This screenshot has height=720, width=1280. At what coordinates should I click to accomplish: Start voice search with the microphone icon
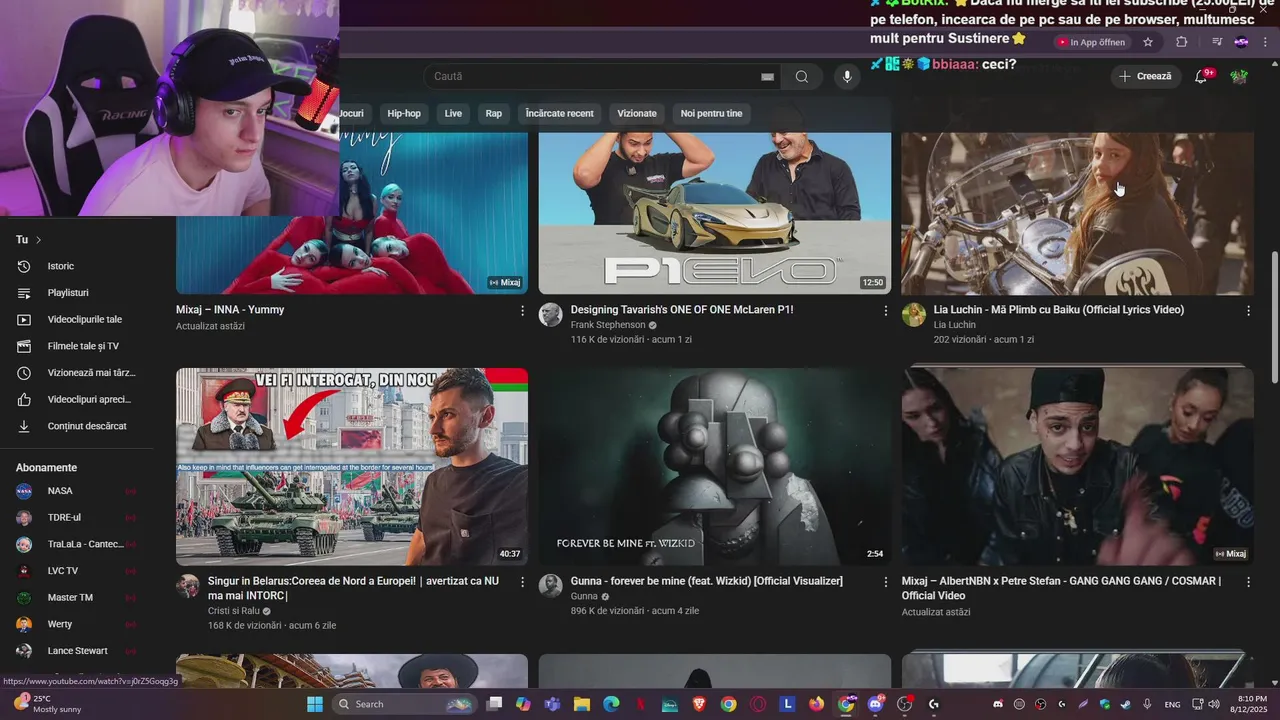[847, 77]
